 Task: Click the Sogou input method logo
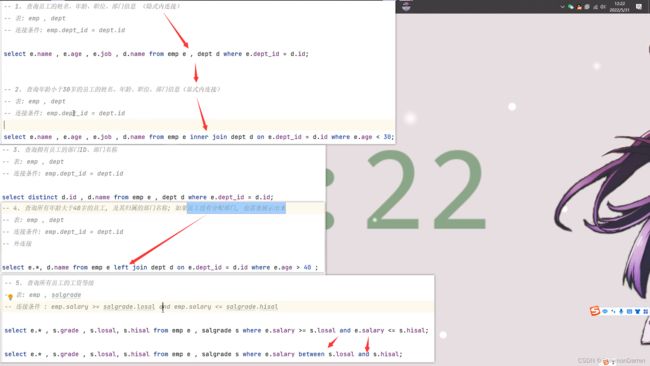click(595, 311)
